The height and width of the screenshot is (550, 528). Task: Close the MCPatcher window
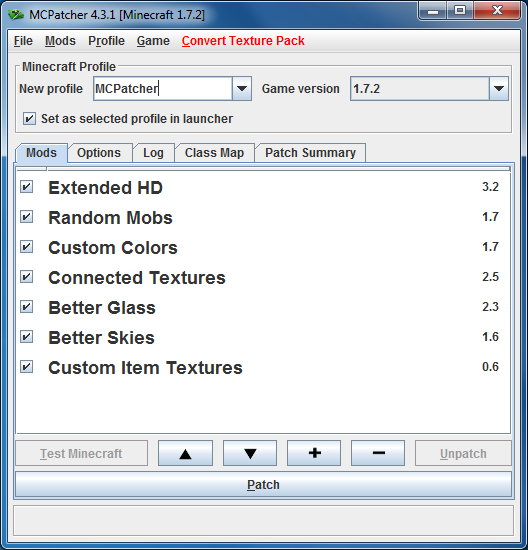point(497,11)
